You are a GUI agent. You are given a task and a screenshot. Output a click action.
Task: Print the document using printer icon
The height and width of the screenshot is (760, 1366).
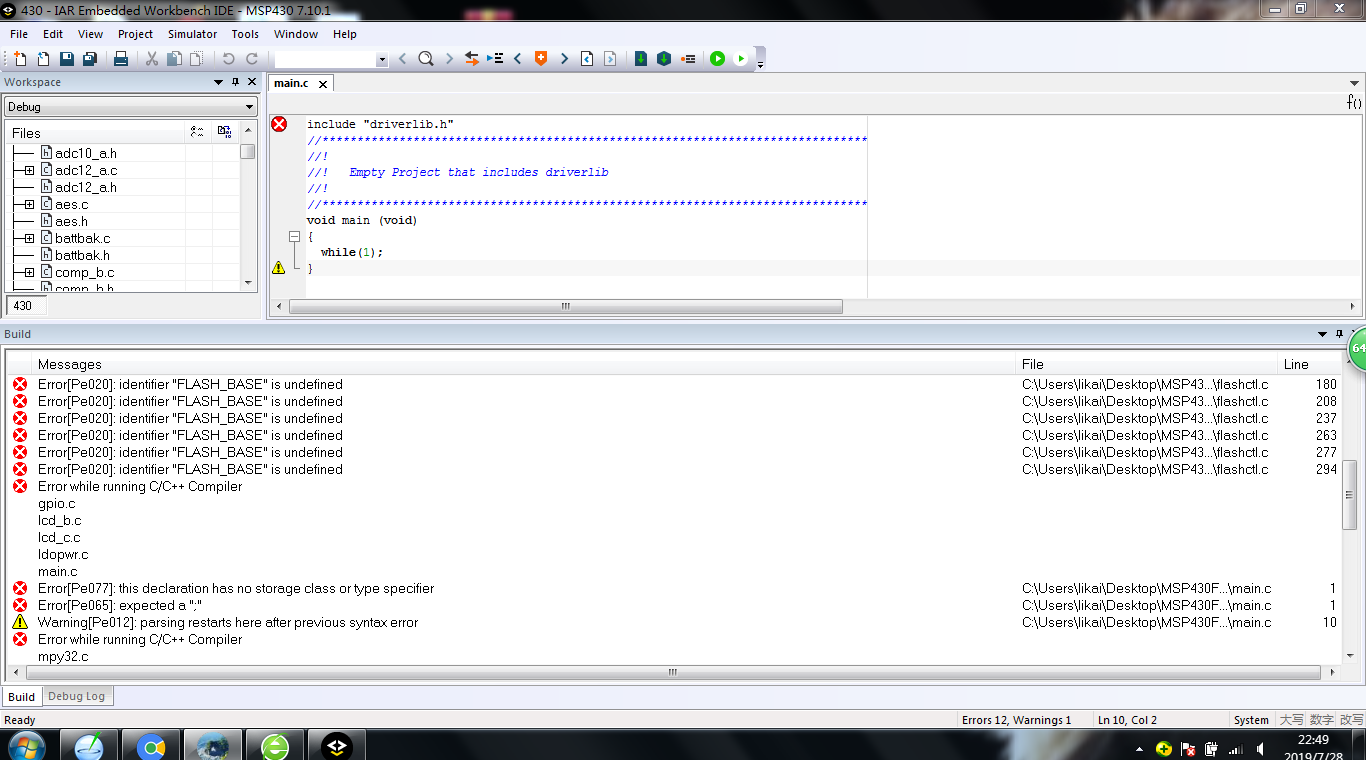point(121,59)
